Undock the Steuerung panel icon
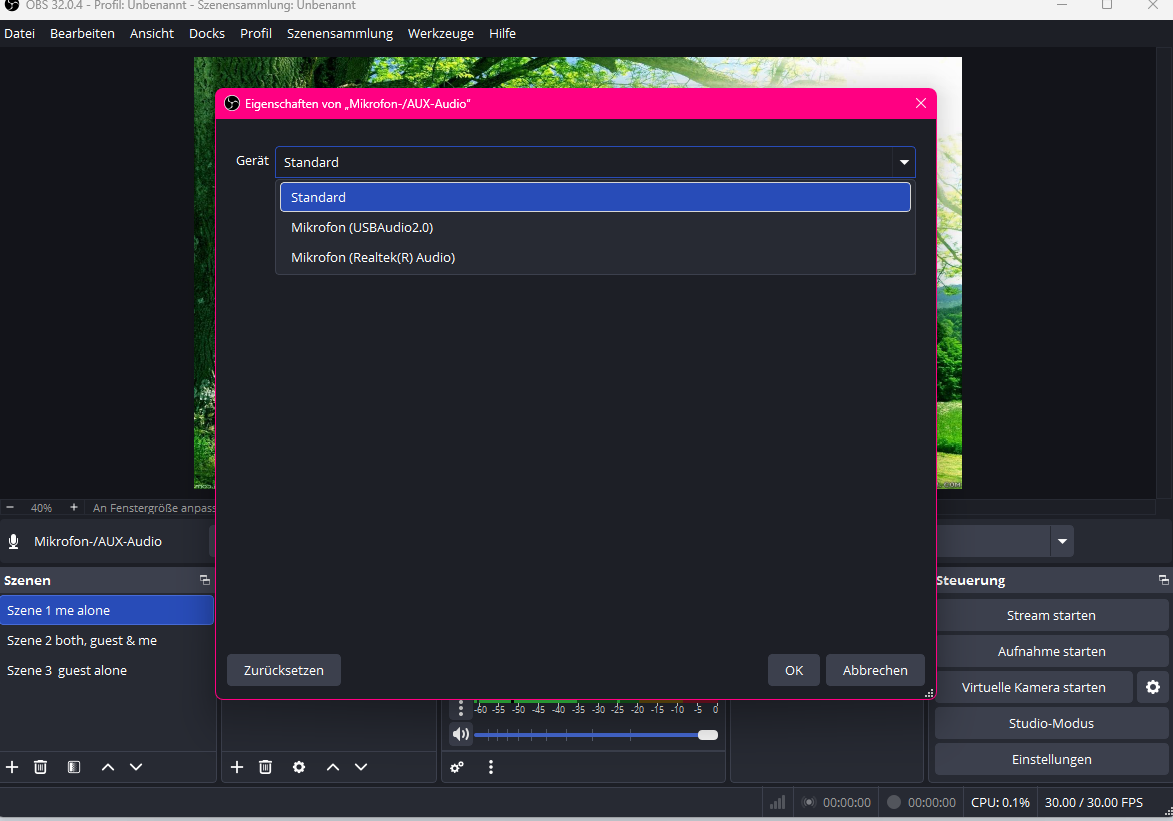Image resolution: width=1173 pixels, height=821 pixels. tap(1163, 580)
